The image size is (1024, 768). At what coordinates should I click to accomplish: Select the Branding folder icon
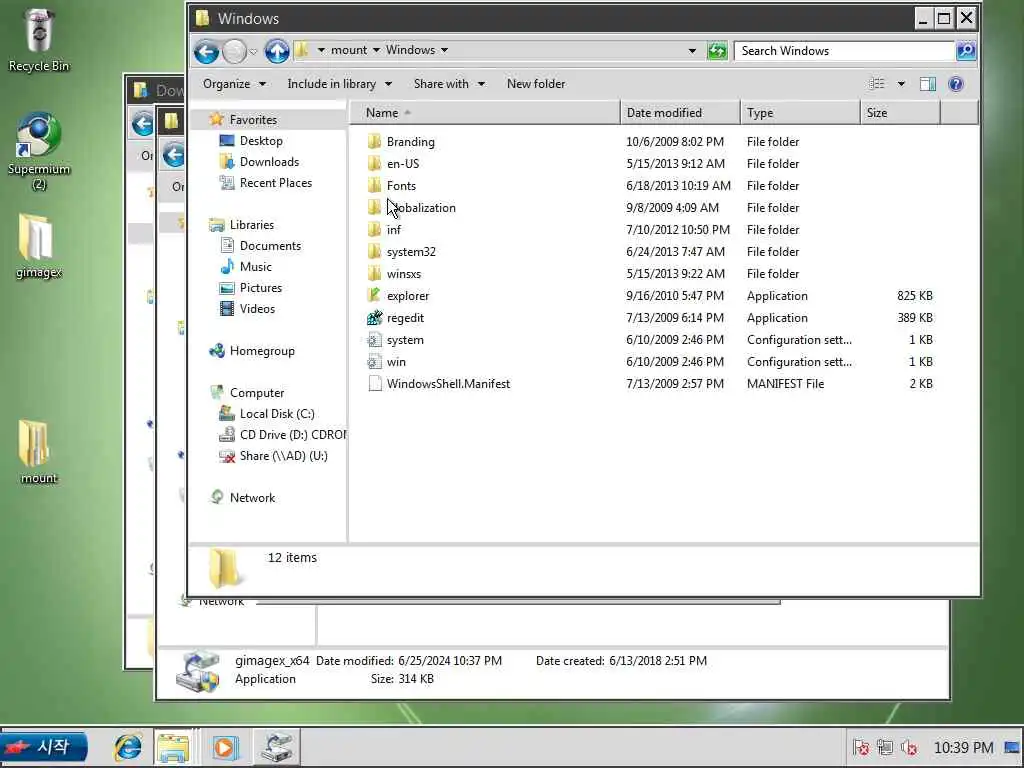(374, 142)
